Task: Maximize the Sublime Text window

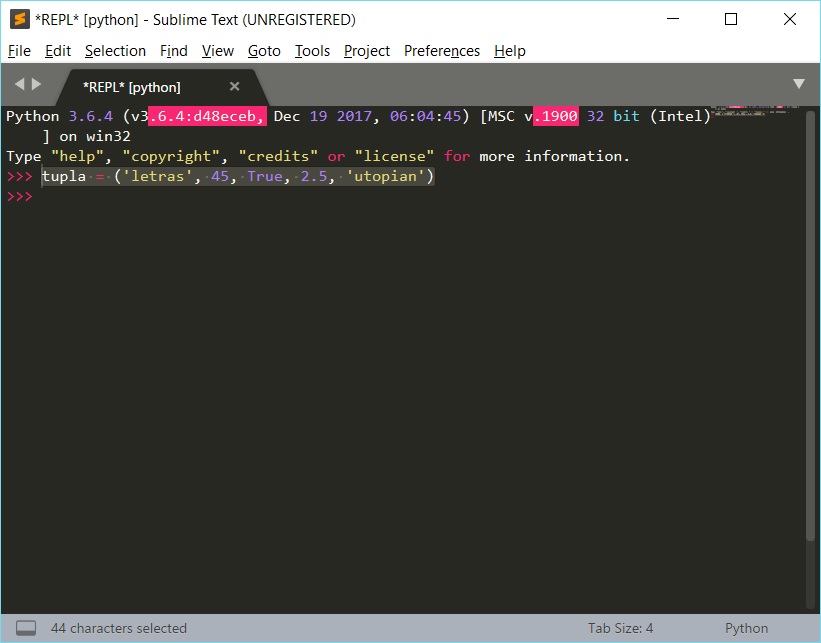Action: pos(731,19)
